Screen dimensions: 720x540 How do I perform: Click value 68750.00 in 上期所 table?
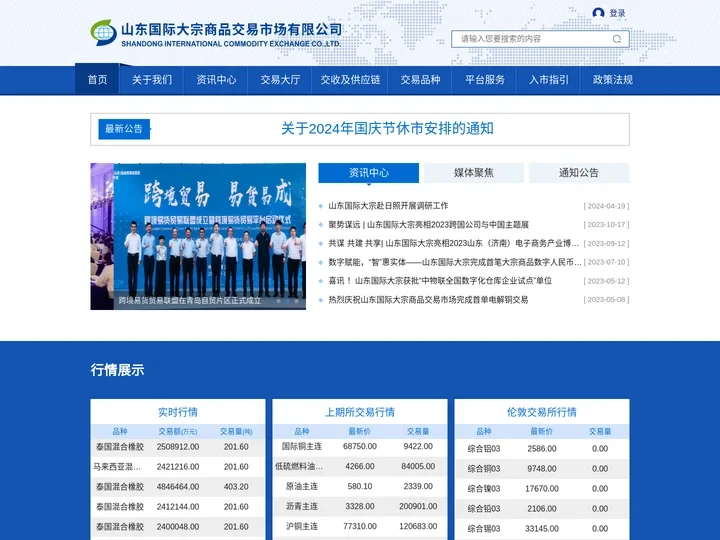tap(360, 446)
